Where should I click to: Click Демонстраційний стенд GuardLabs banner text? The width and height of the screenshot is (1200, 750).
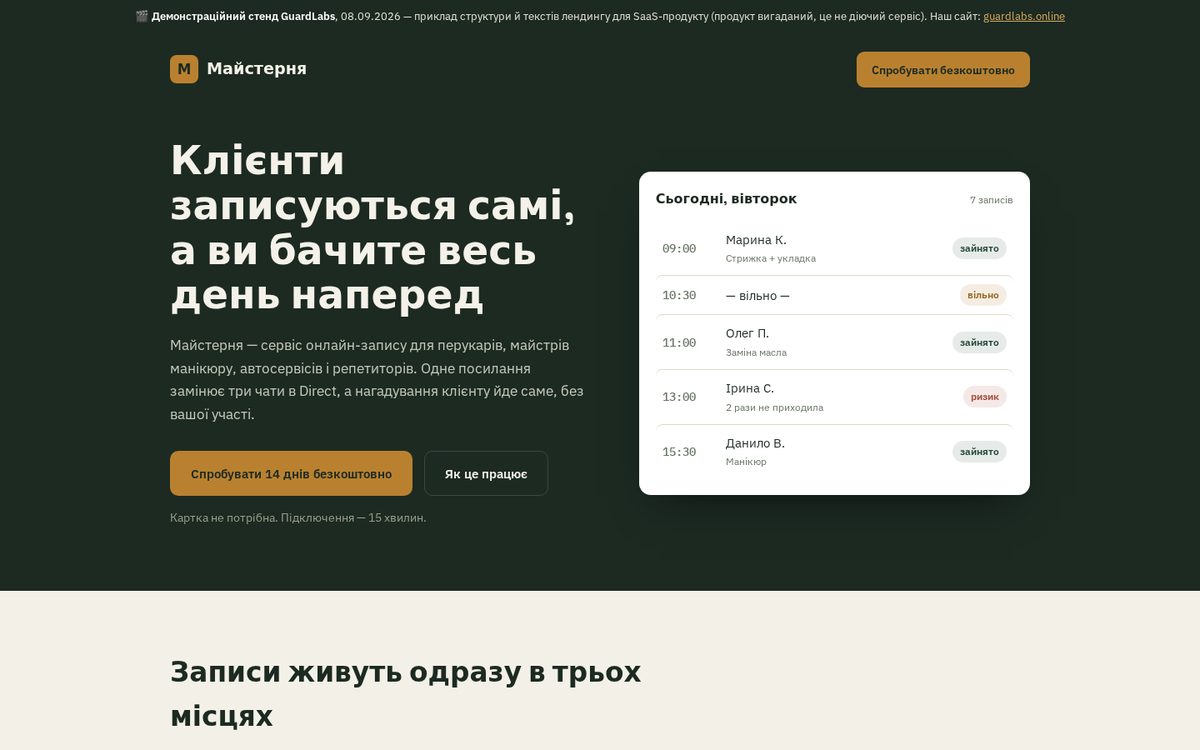click(x=243, y=16)
